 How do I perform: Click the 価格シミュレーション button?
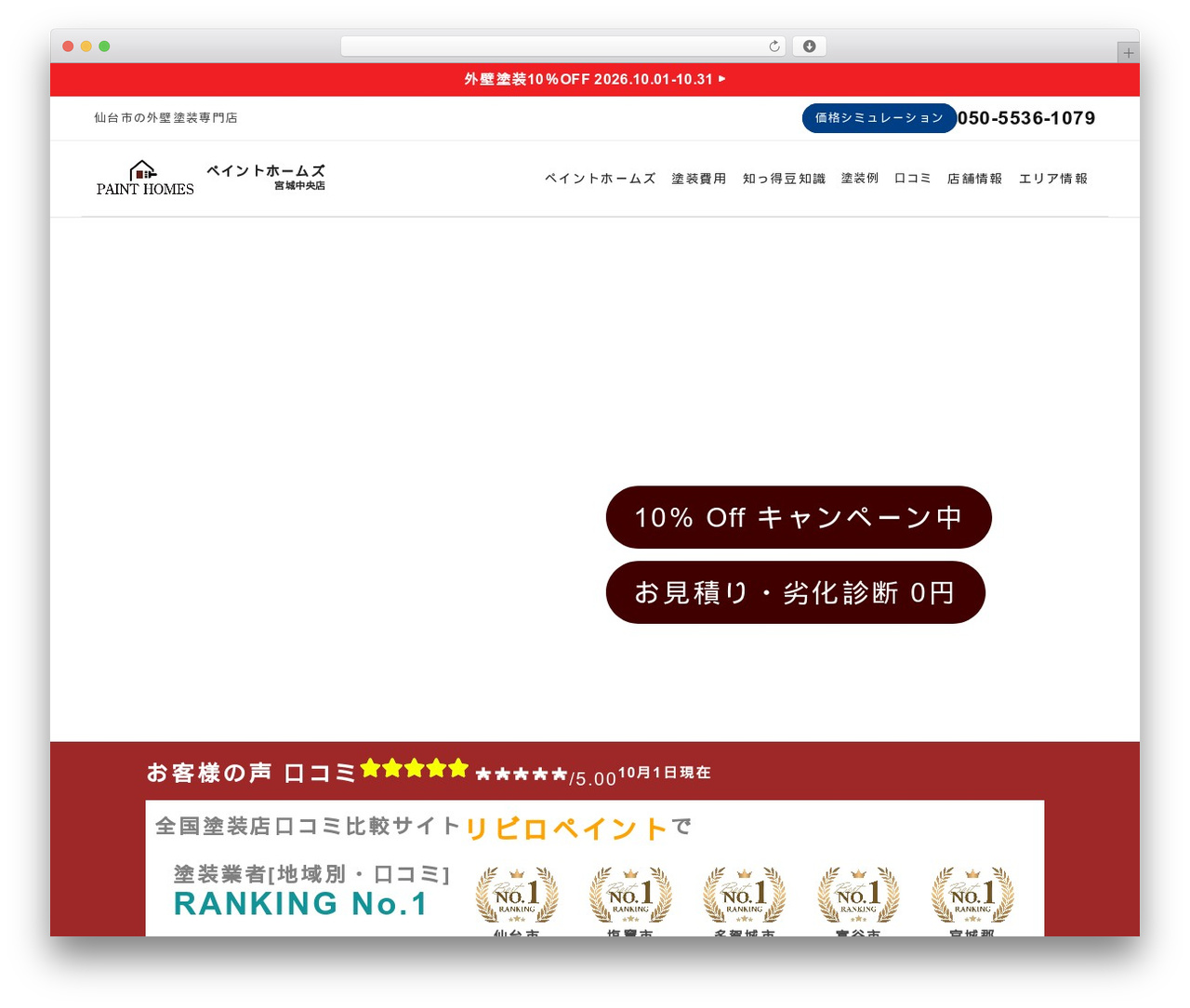click(879, 118)
